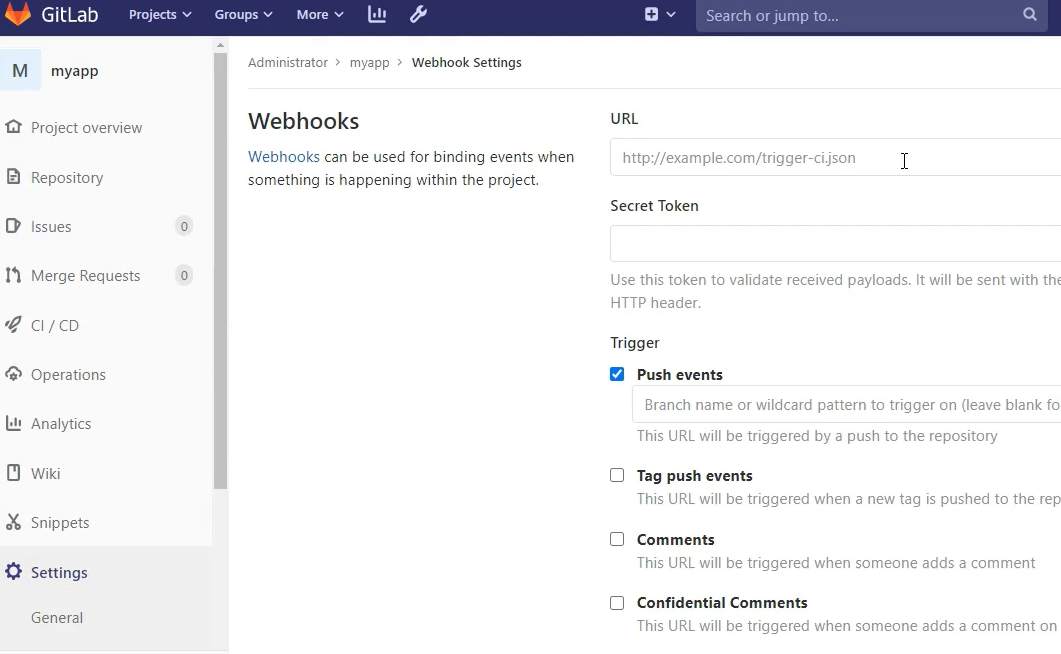Viewport: 1061px width, 654px height.
Task: Enable the Tag push events checkbox
Action: pos(617,475)
